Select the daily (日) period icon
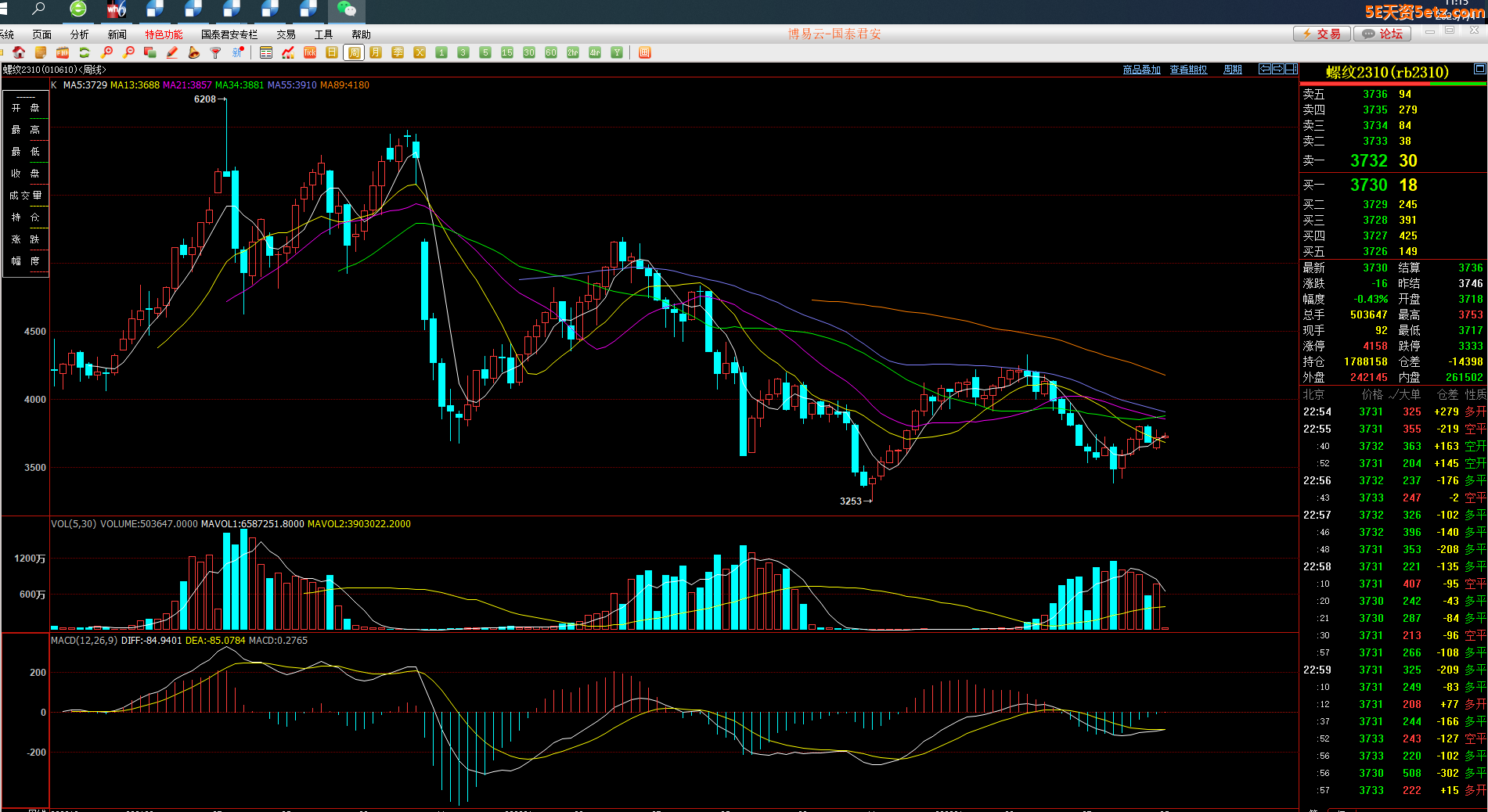1488x812 pixels. click(332, 52)
